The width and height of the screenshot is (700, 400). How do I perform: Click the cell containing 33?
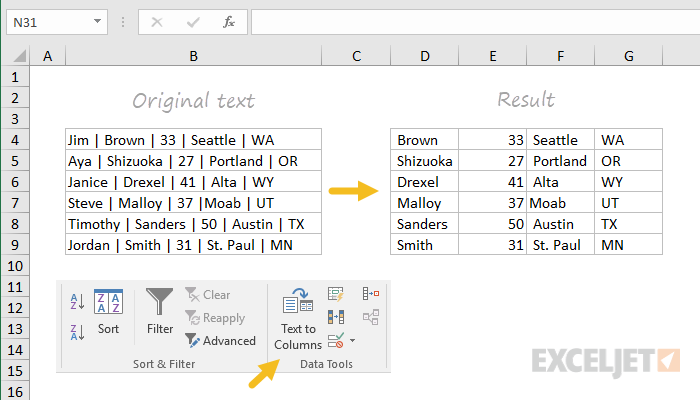pos(492,140)
